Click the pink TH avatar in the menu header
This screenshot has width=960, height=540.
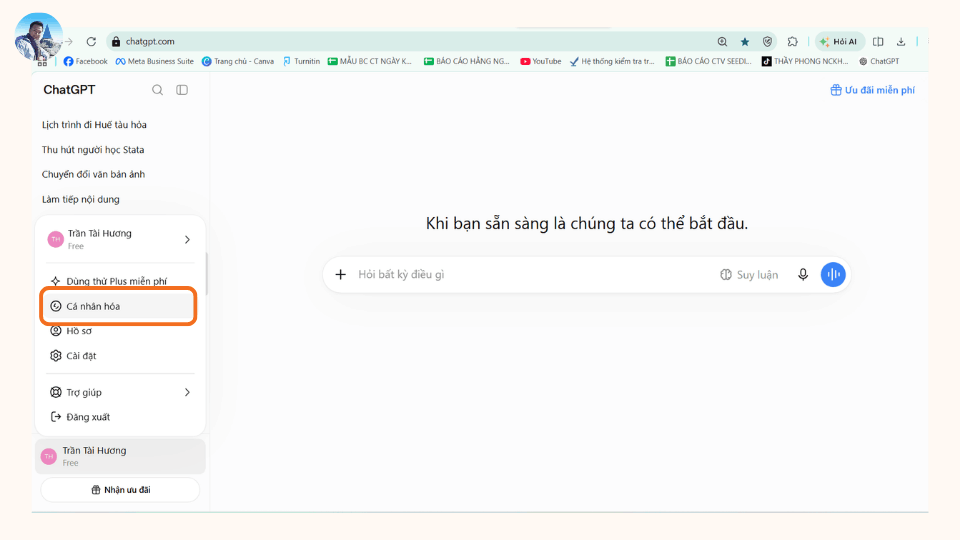point(56,239)
